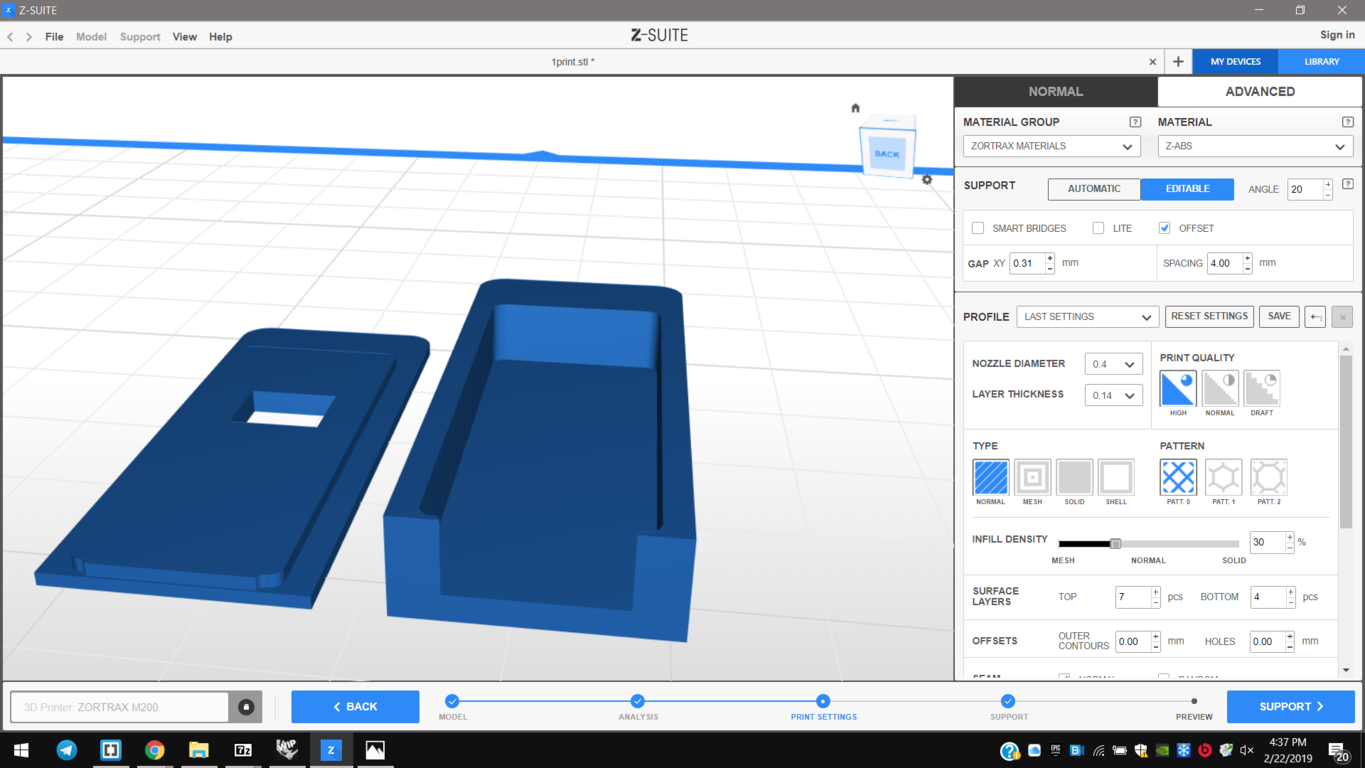The height and width of the screenshot is (768, 1365).
Task: Open the View menu
Action: (185, 37)
